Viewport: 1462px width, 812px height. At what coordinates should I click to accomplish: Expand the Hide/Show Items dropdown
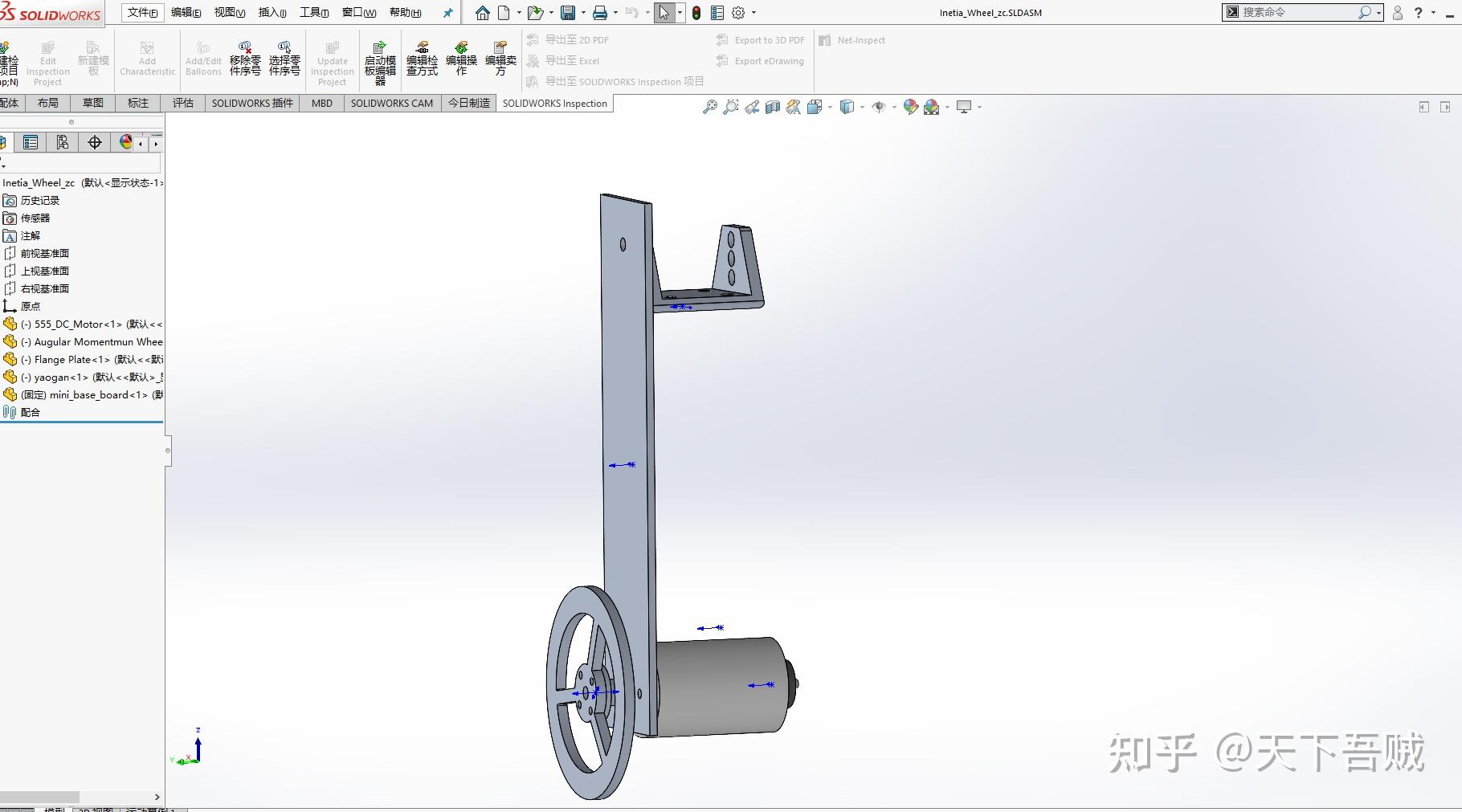tap(894, 106)
